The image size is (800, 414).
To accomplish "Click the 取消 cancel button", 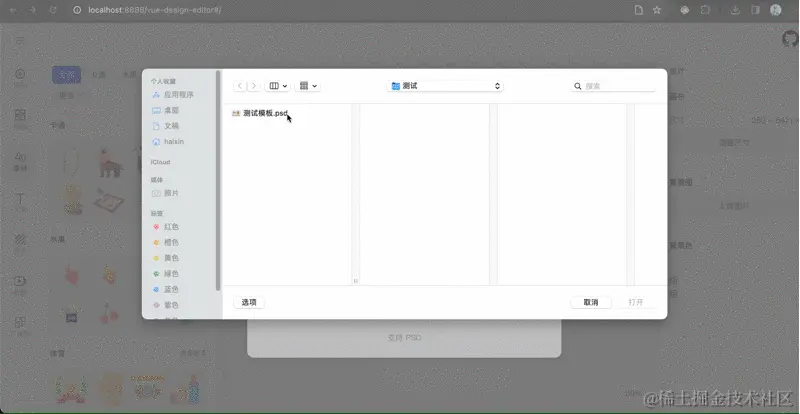I will click(591, 302).
